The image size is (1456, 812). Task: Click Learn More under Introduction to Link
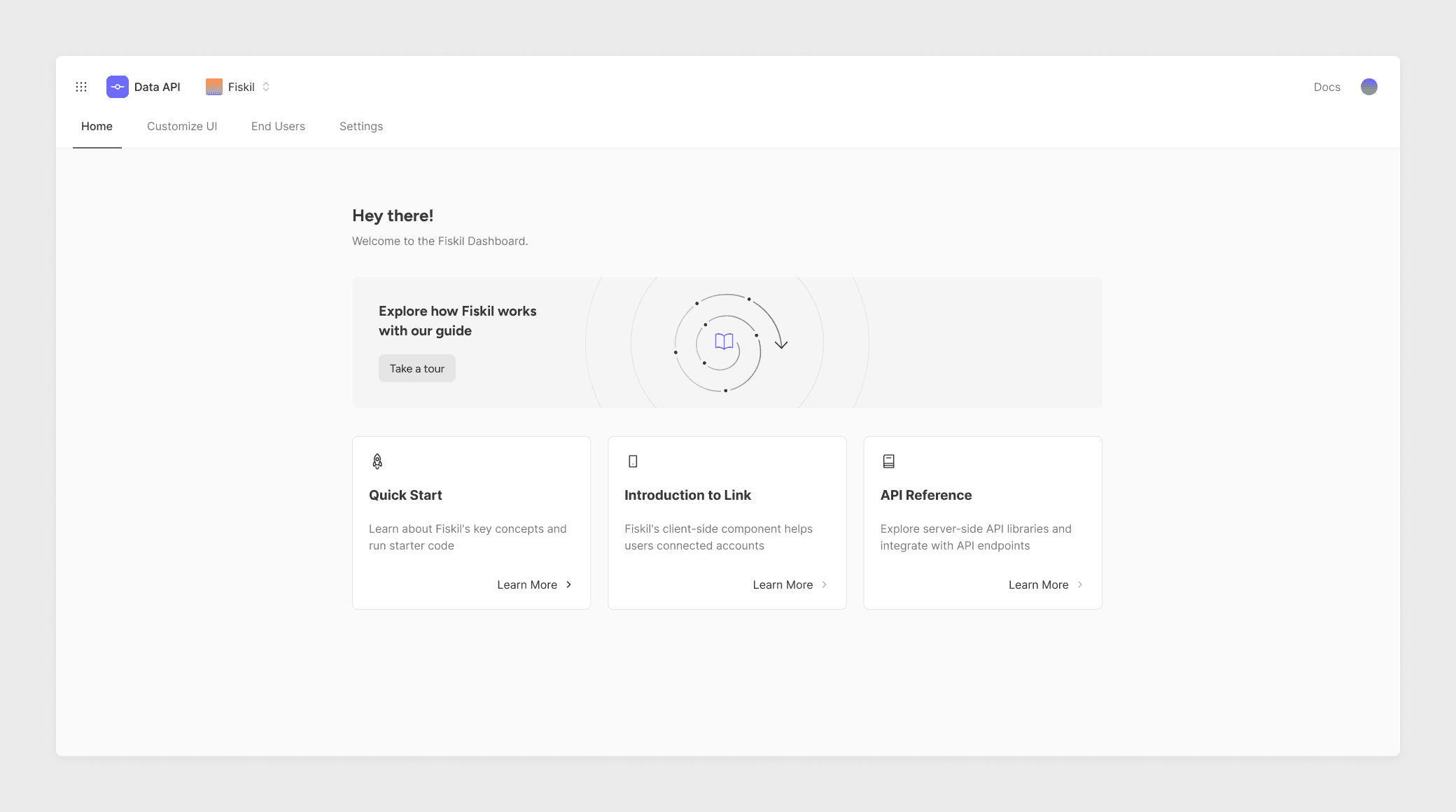(783, 585)
